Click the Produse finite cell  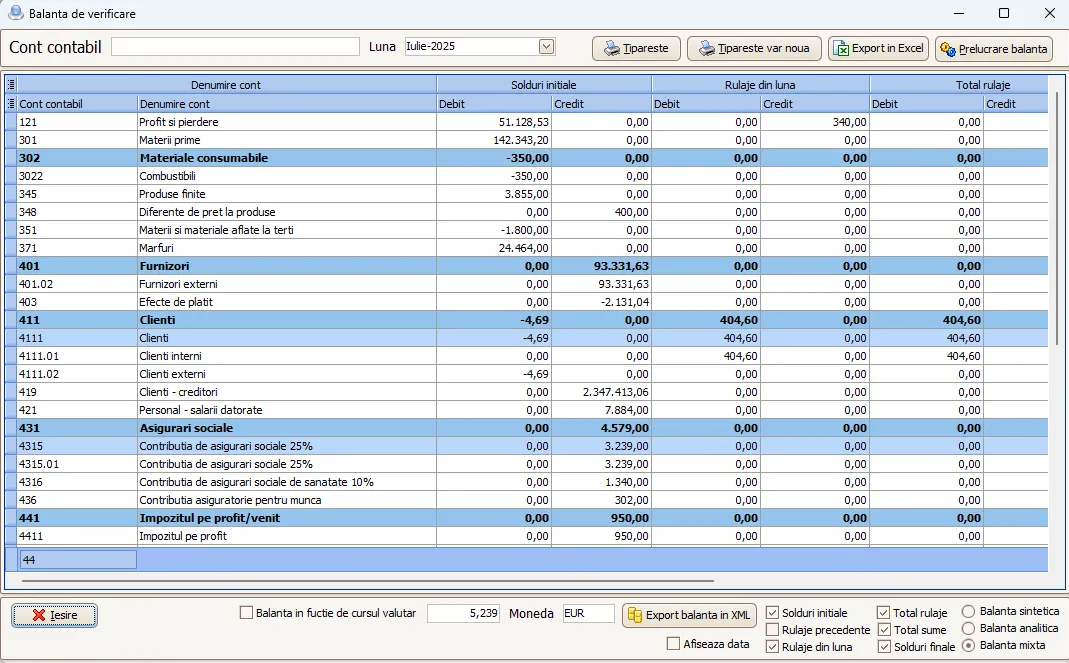point(286,194)
